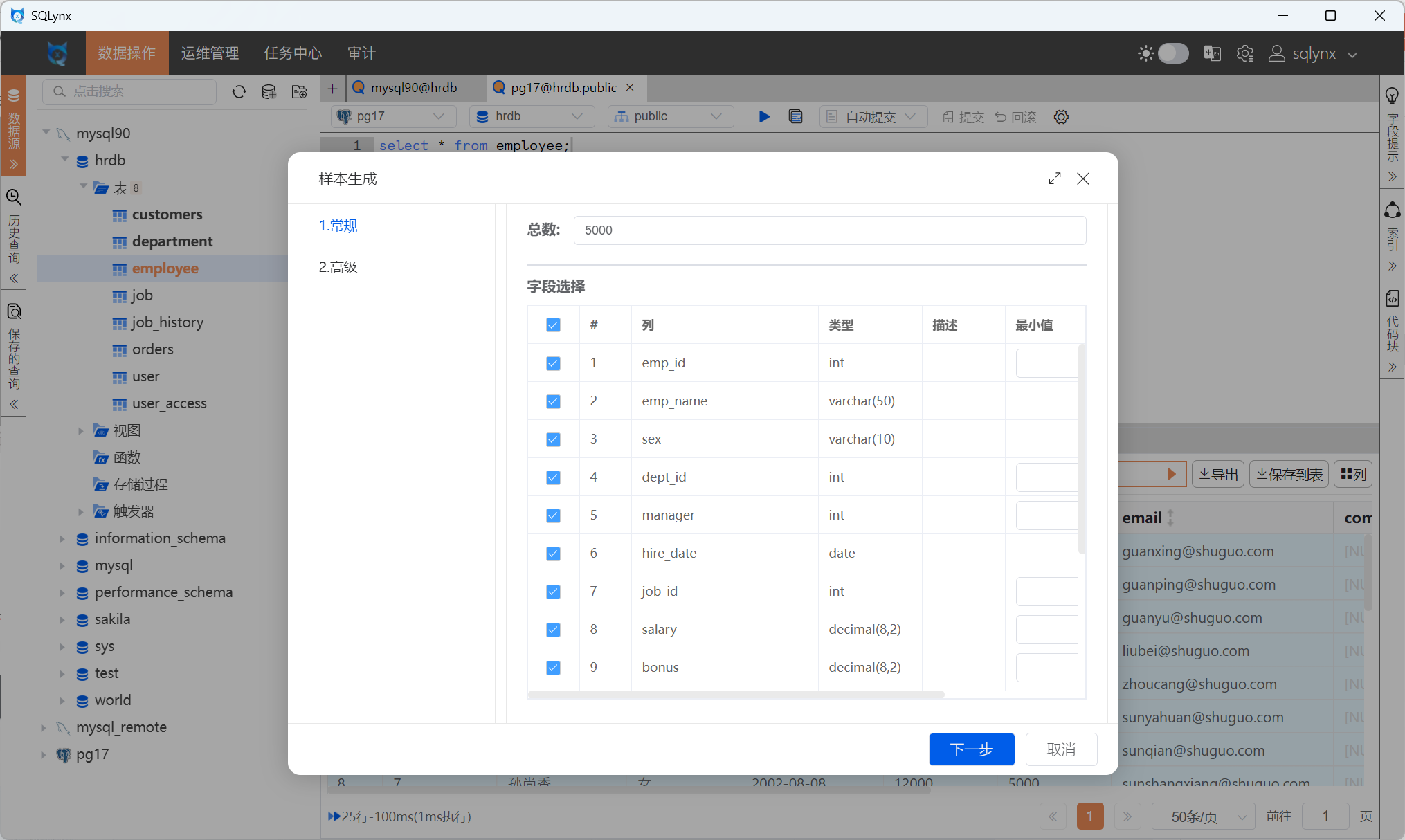Open settings gear in top bar
Image resolution: width=1405 pixels, height=840 pixels.
(1245, 53)
